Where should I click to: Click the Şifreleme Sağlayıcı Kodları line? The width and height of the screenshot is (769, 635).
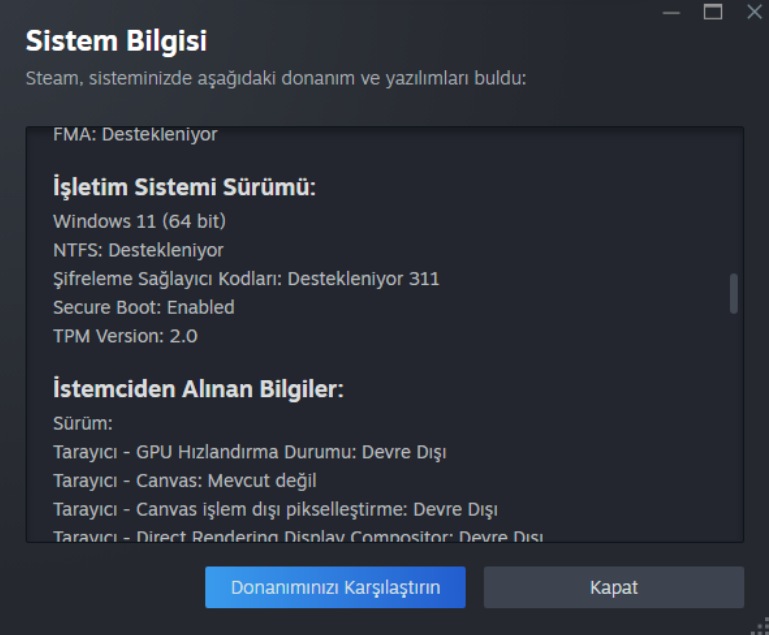(246, 279)
